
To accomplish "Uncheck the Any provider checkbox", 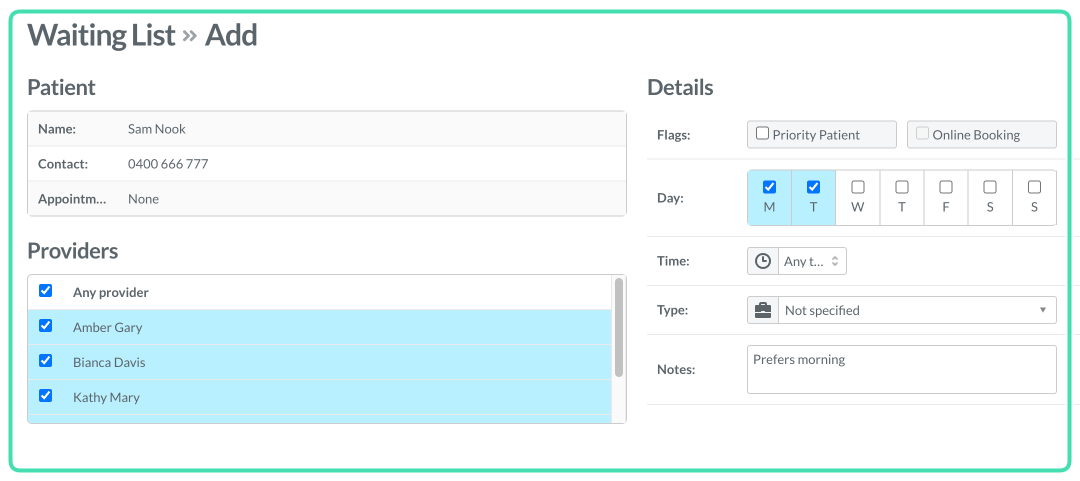I will pyautogui.click(x=45, y=291).
